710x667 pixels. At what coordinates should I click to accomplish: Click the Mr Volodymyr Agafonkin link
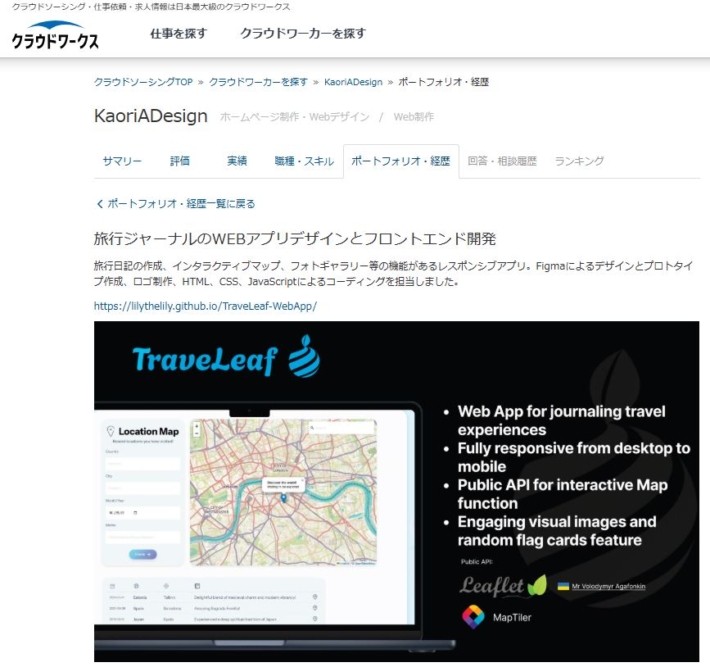[x=608, y=586]
